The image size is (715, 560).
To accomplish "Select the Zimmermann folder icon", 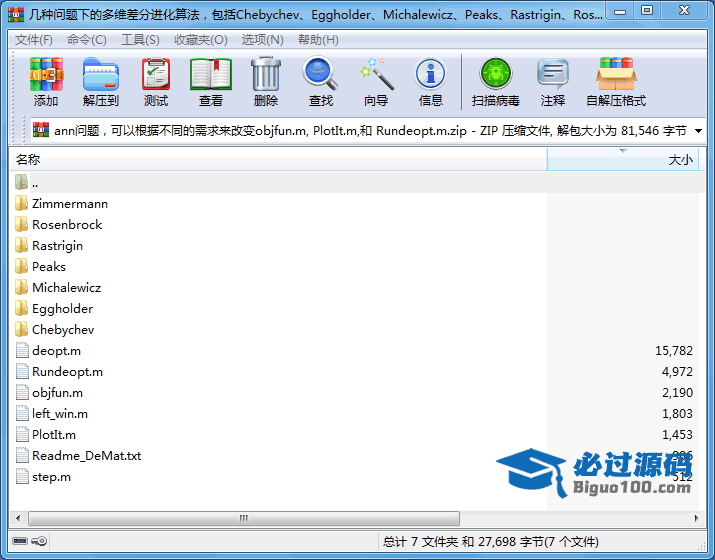I will 21,203.
